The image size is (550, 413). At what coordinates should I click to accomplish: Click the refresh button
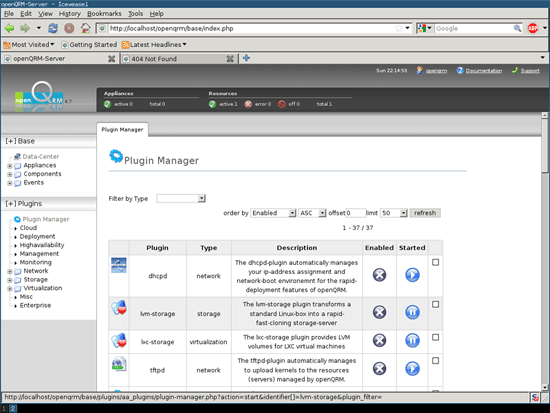coord(425,213)
